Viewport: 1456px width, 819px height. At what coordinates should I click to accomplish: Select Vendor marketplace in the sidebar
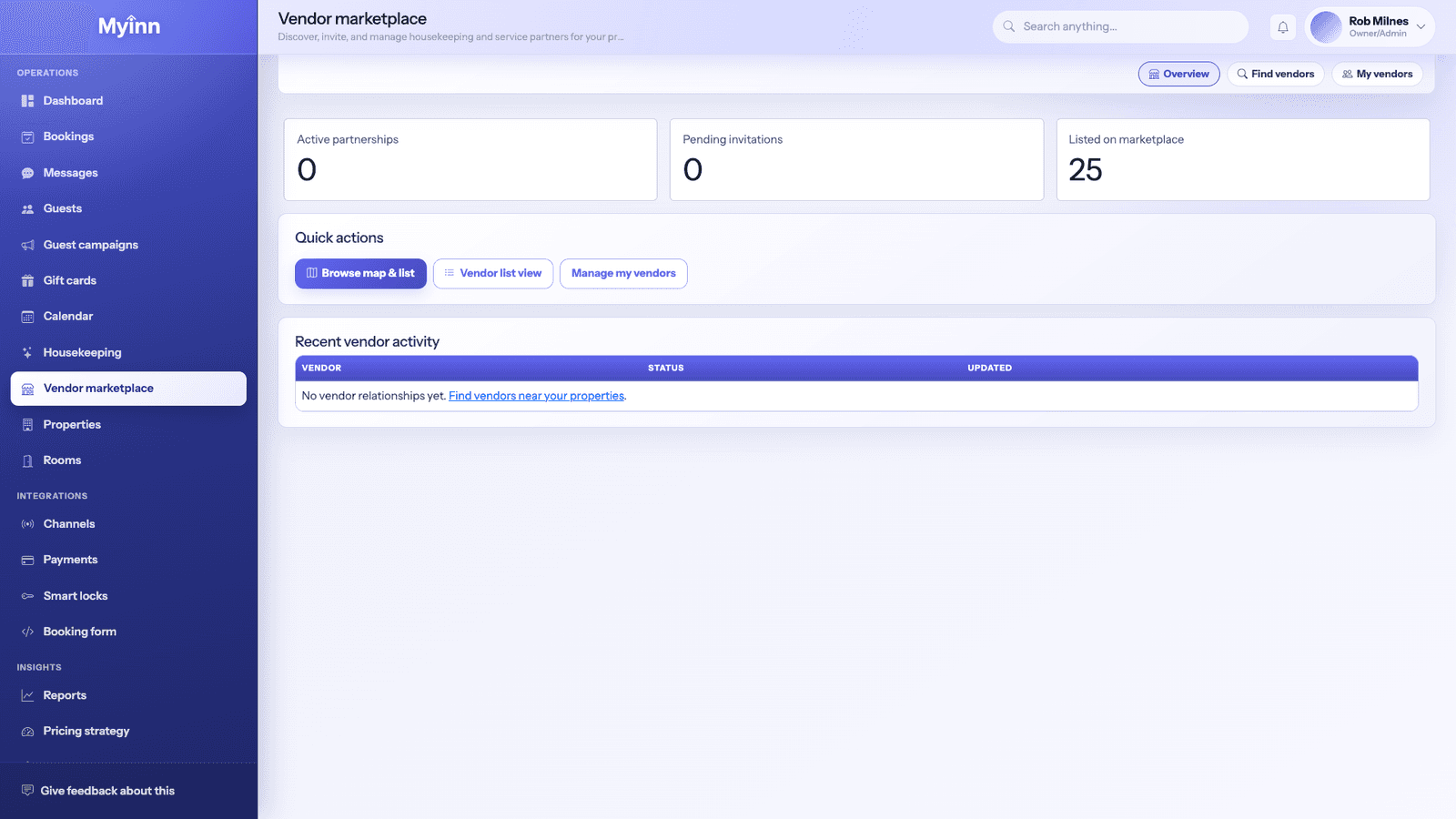128,389
